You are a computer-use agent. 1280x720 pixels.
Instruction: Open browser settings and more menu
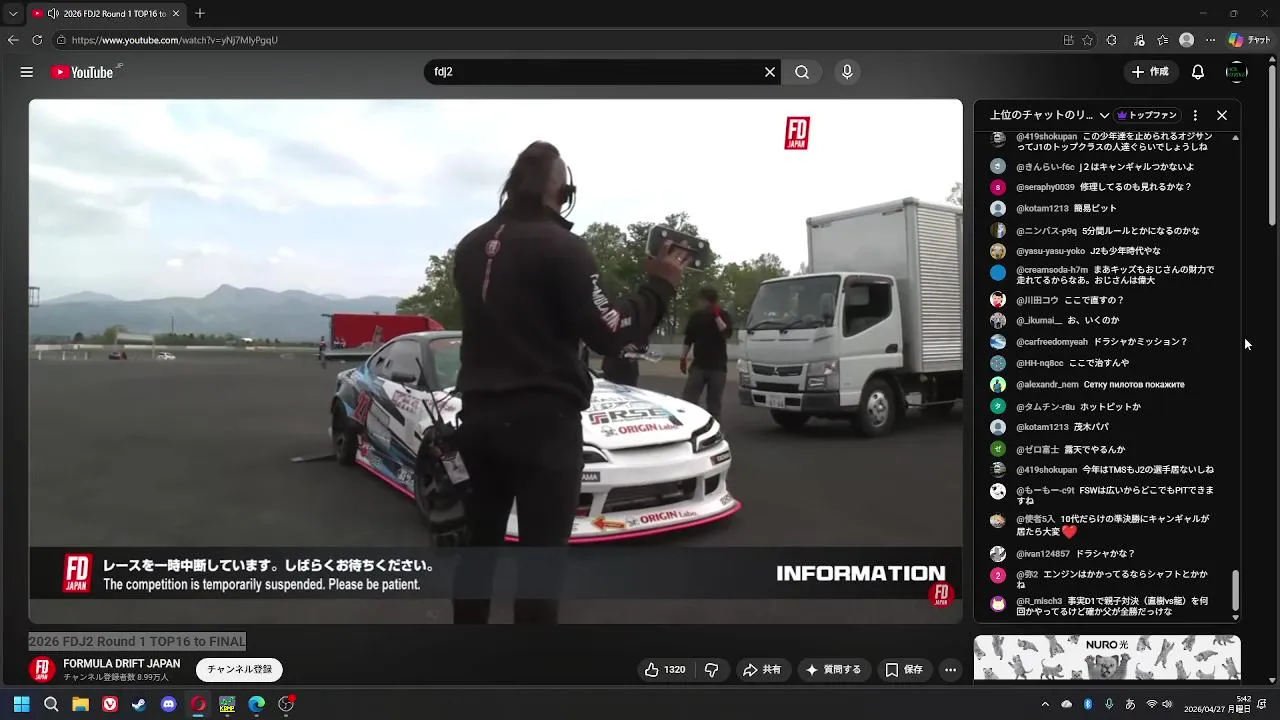1211,40
